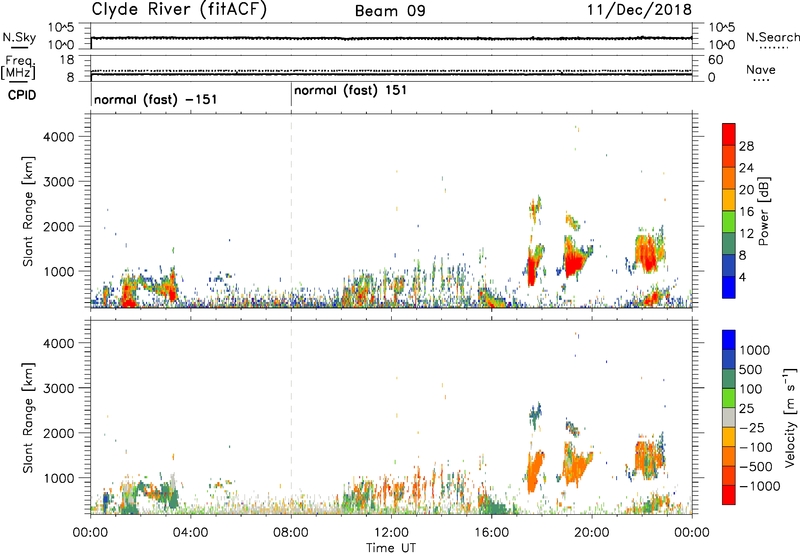Click power colorbar tick label '4'

[x=742, y=277]
